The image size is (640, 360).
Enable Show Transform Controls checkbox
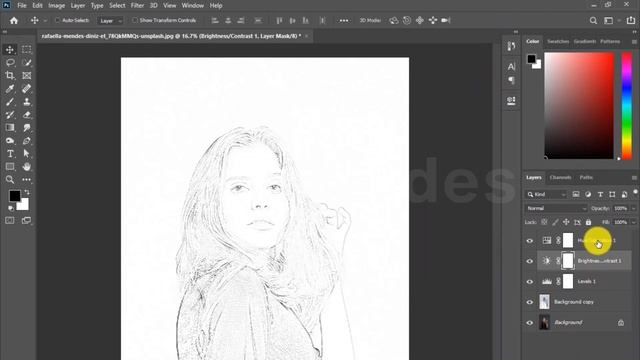135,20
